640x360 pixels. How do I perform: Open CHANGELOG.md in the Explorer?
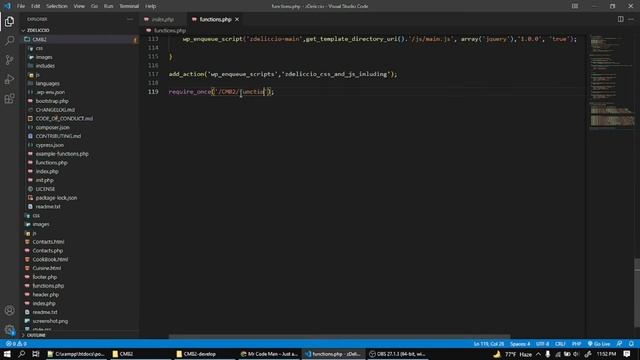click(x=55, y=110)
